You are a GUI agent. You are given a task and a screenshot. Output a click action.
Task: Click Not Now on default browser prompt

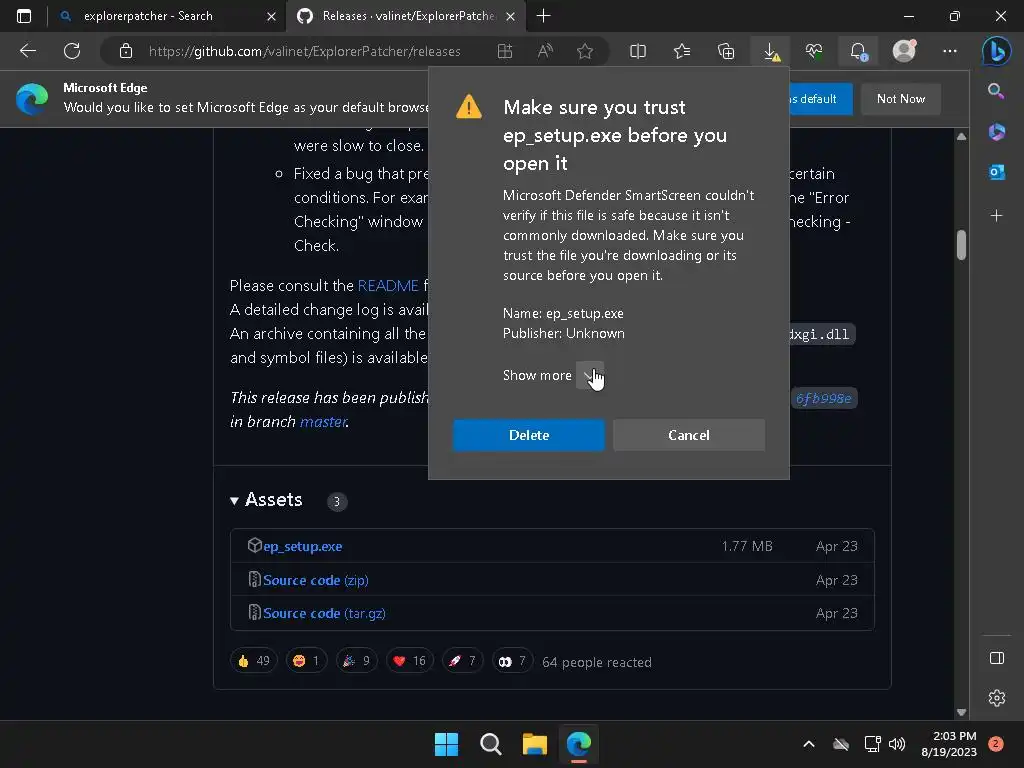[x=901, y=99]
